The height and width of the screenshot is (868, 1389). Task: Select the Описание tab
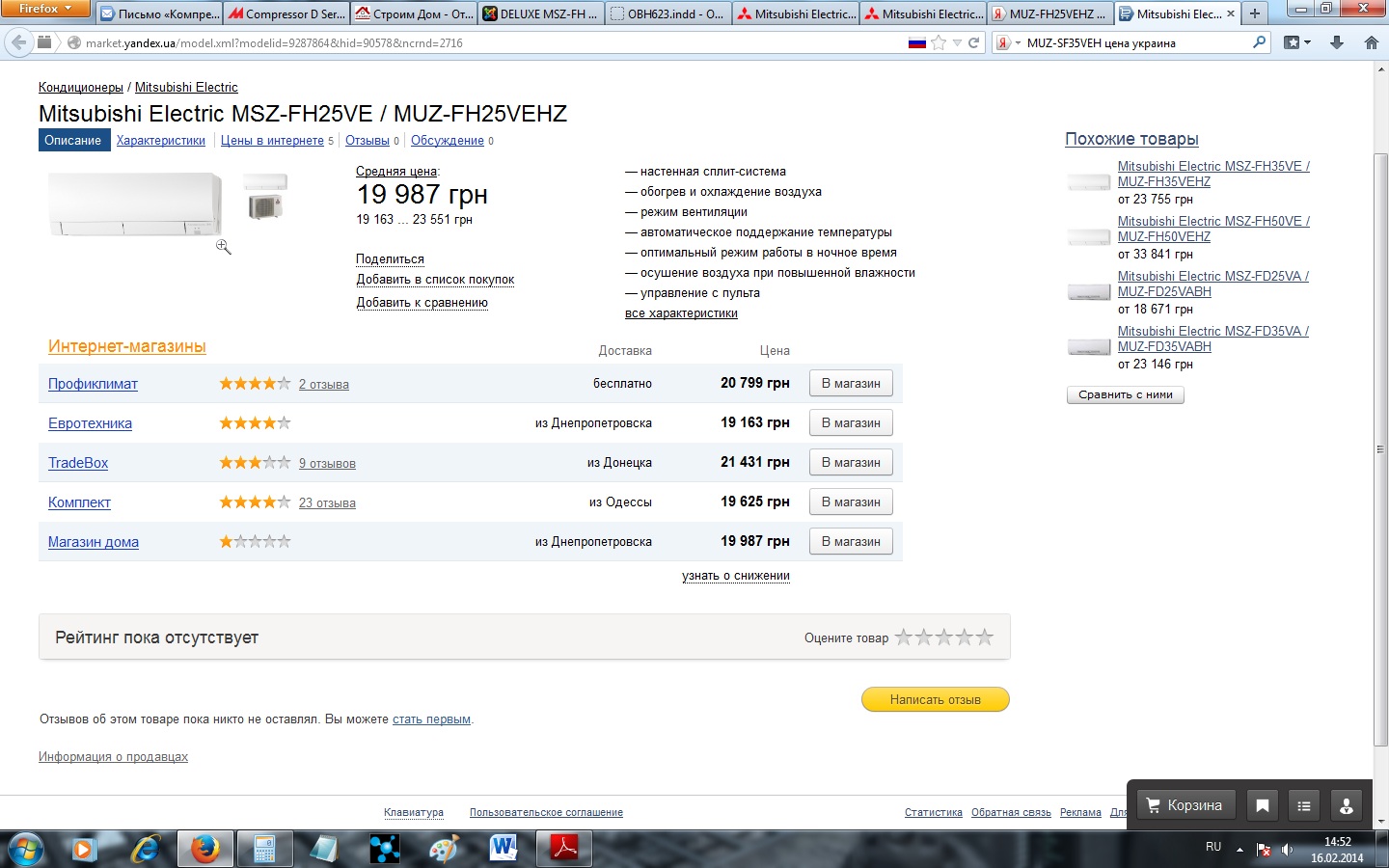coord(72,141)
